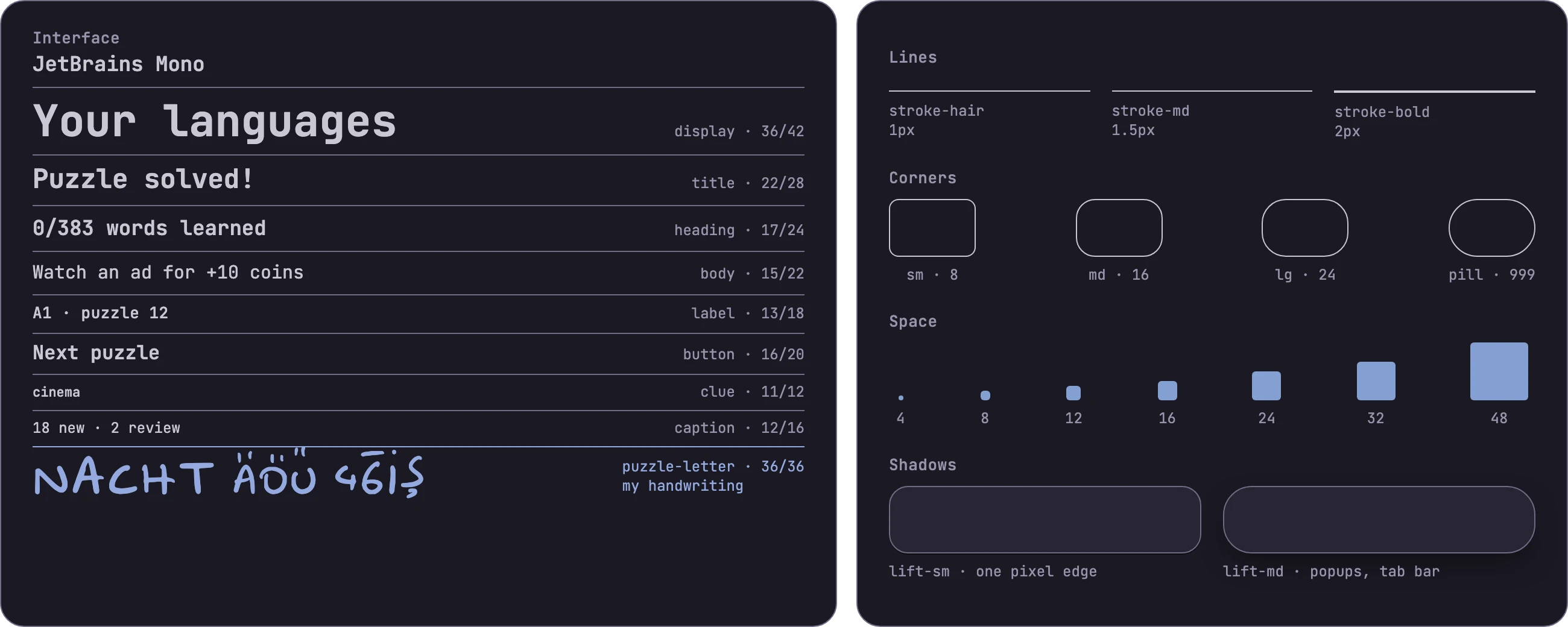Click the 'cinema' clue sample text
Viewport: 1568px width, 627px height.
(x=56, y=392)
